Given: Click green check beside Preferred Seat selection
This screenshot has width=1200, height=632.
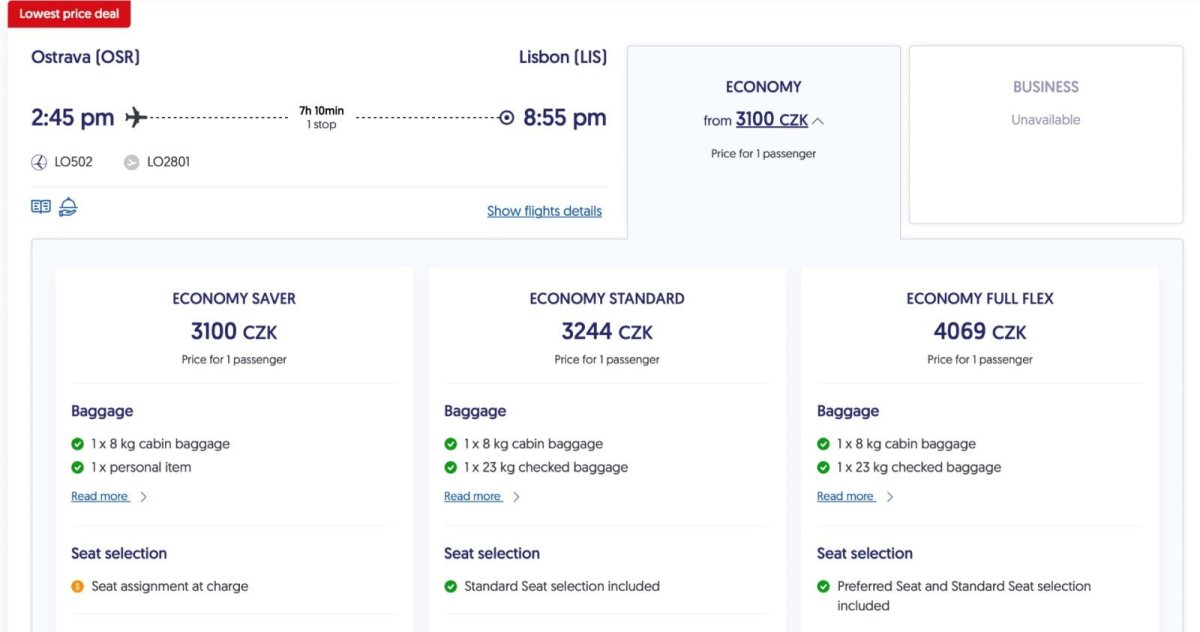Looking at the screenshot, I should tap(823, 587).
